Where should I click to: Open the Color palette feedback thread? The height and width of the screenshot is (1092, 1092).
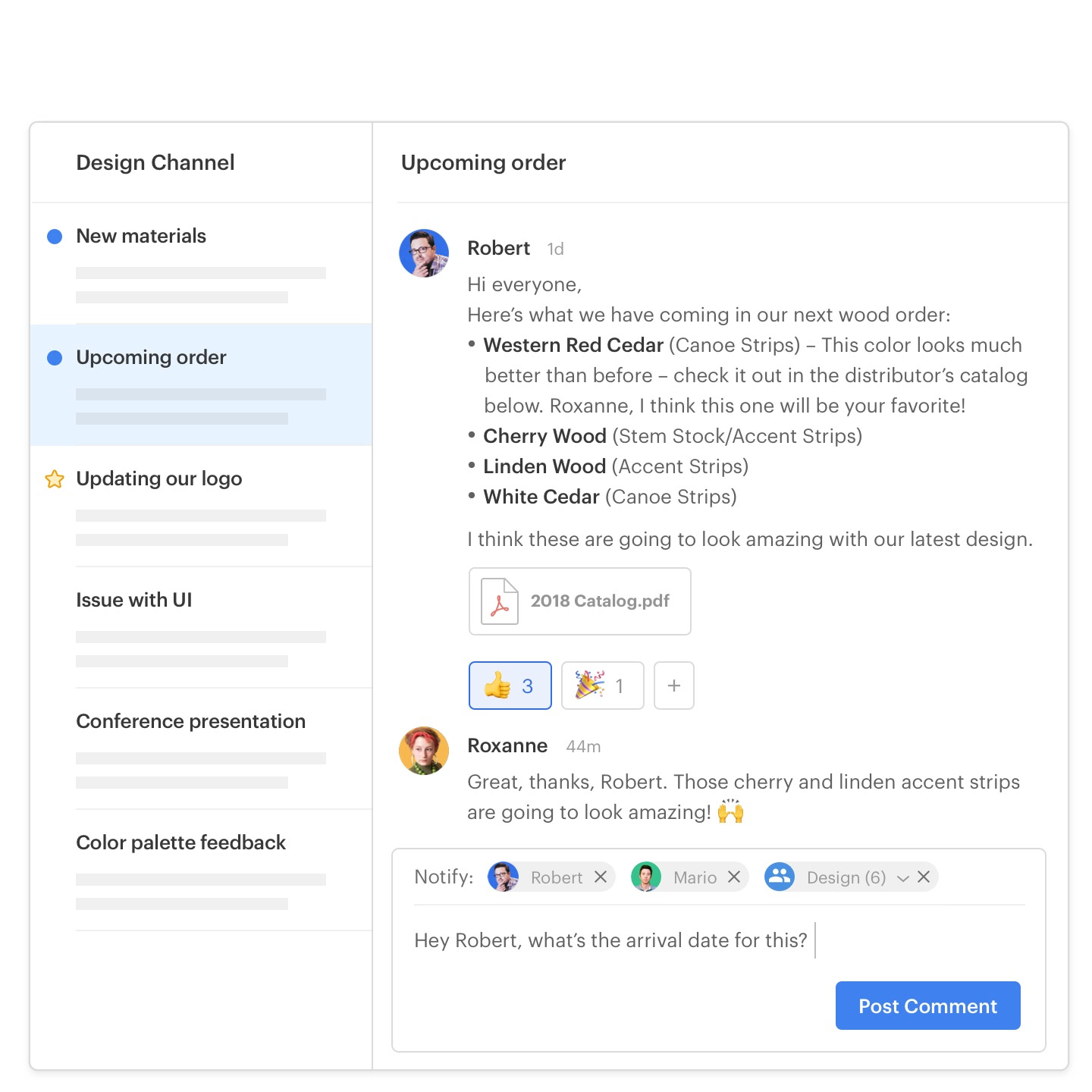pyautogui.click(x=180, y=843)
